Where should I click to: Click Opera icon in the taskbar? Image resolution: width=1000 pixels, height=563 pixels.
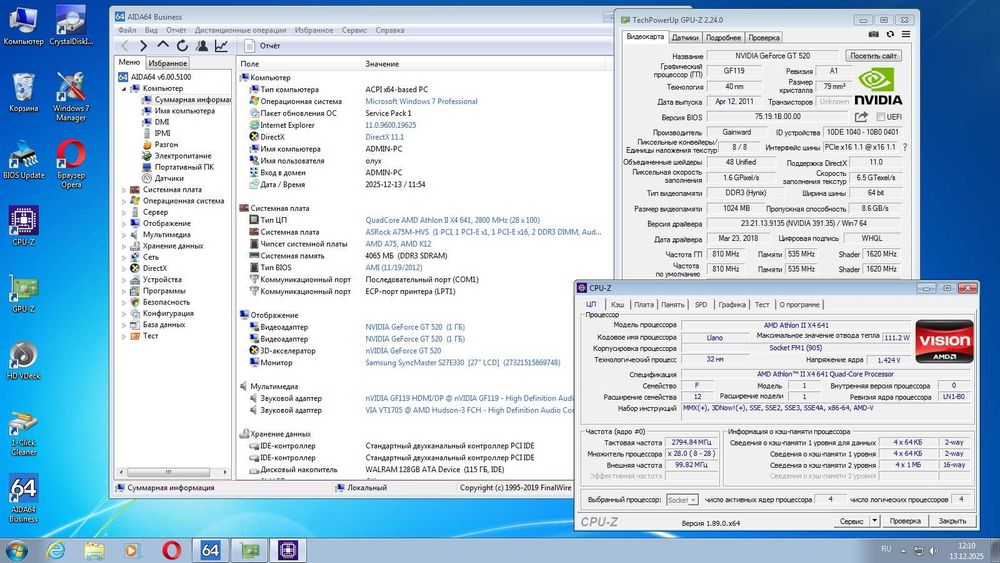171,550
